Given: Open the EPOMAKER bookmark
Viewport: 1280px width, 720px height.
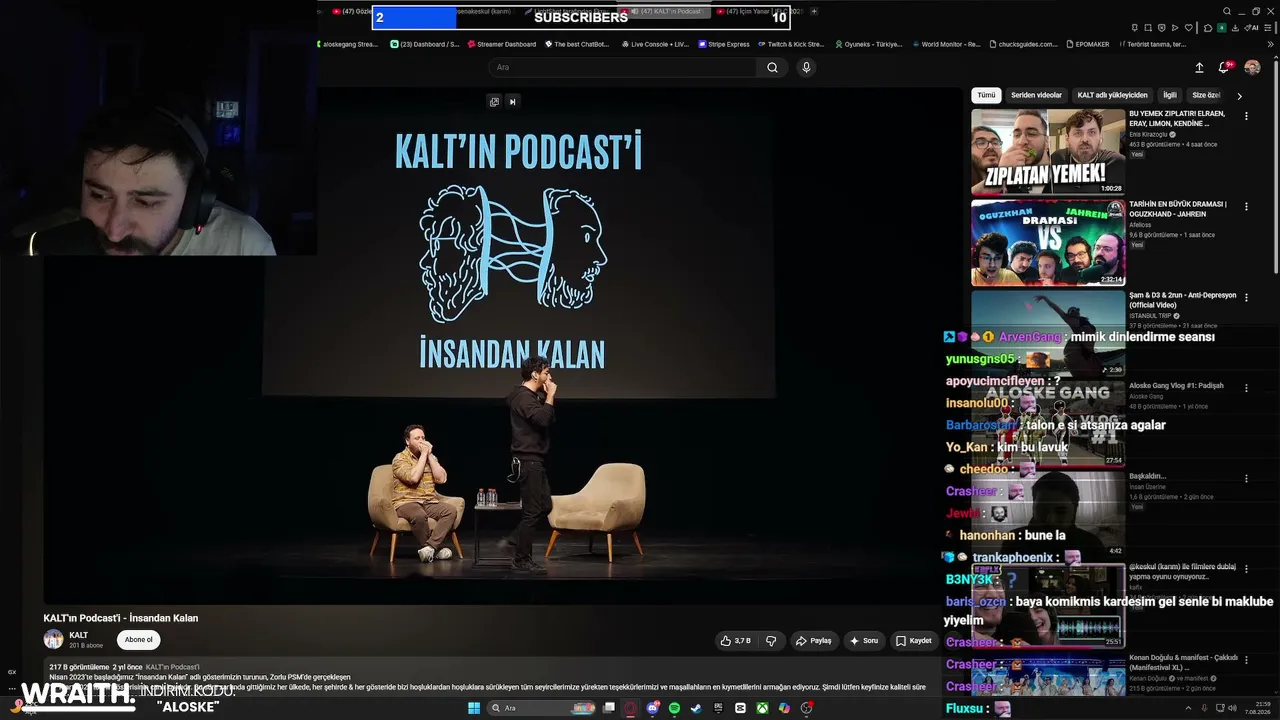Looking at the screenshot, I should coord(1088,44).
